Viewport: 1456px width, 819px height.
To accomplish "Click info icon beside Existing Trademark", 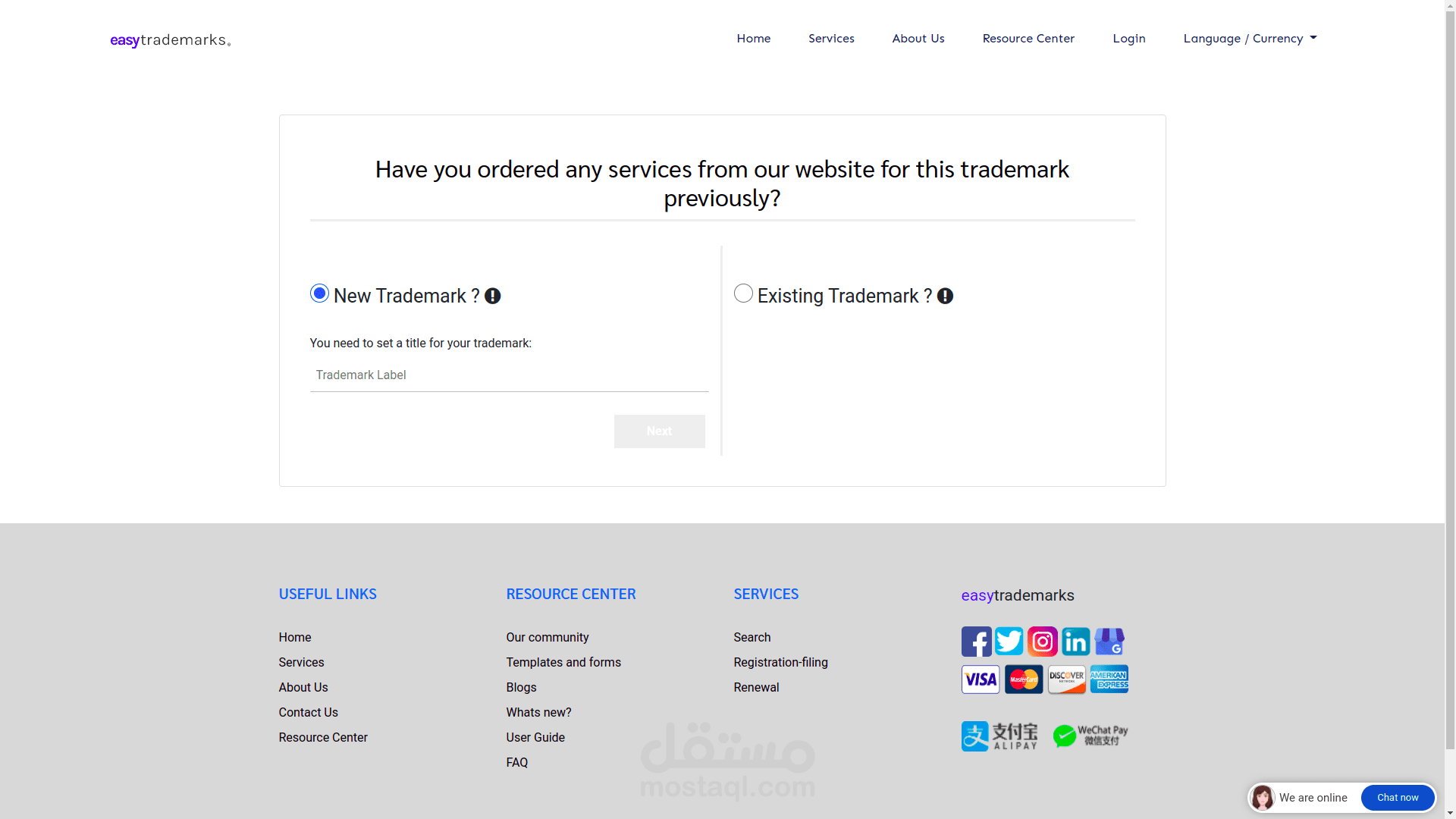I will click(x=945, y=297).
